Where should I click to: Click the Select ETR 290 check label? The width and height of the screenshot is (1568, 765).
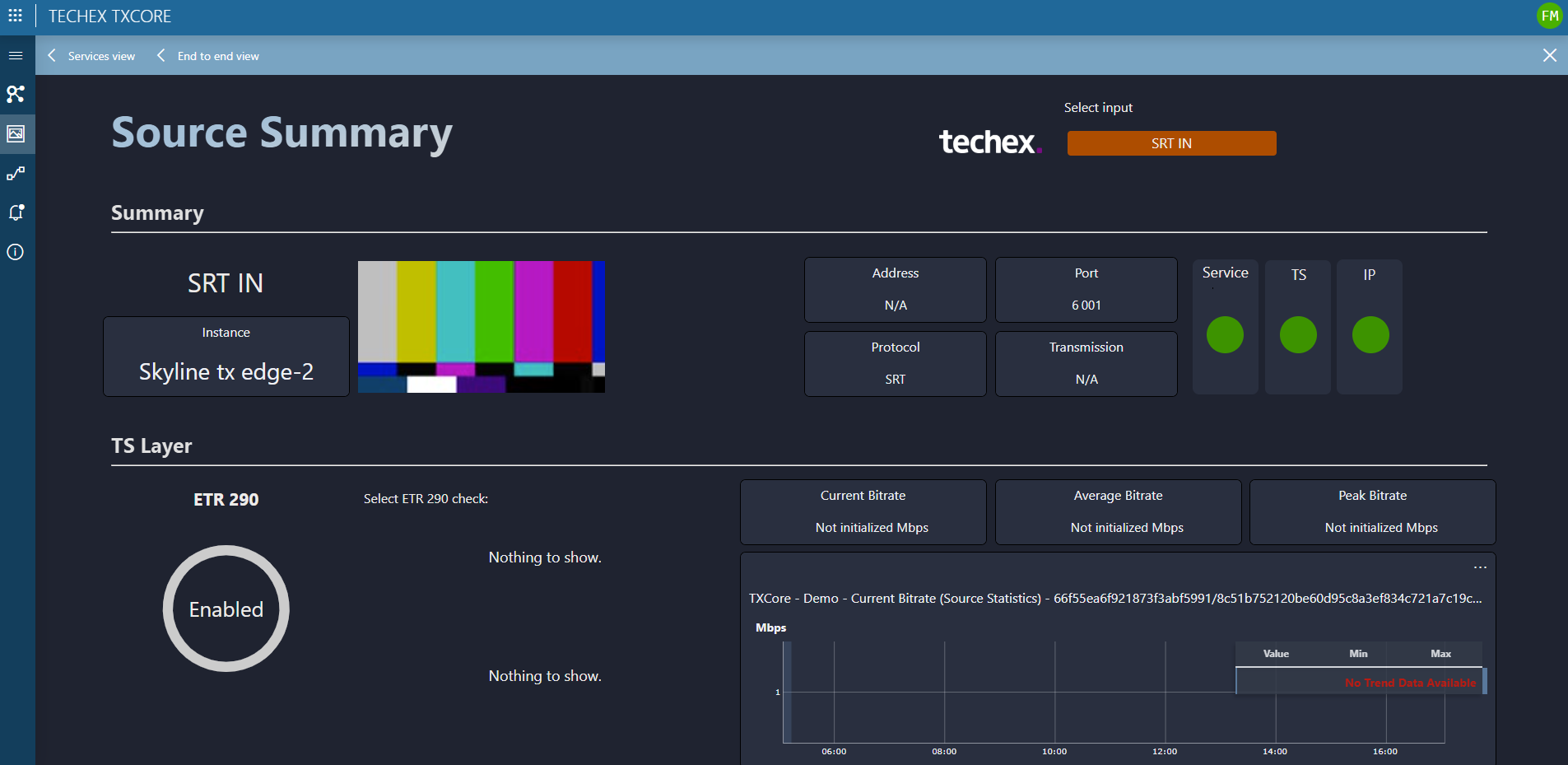(426, 499)
